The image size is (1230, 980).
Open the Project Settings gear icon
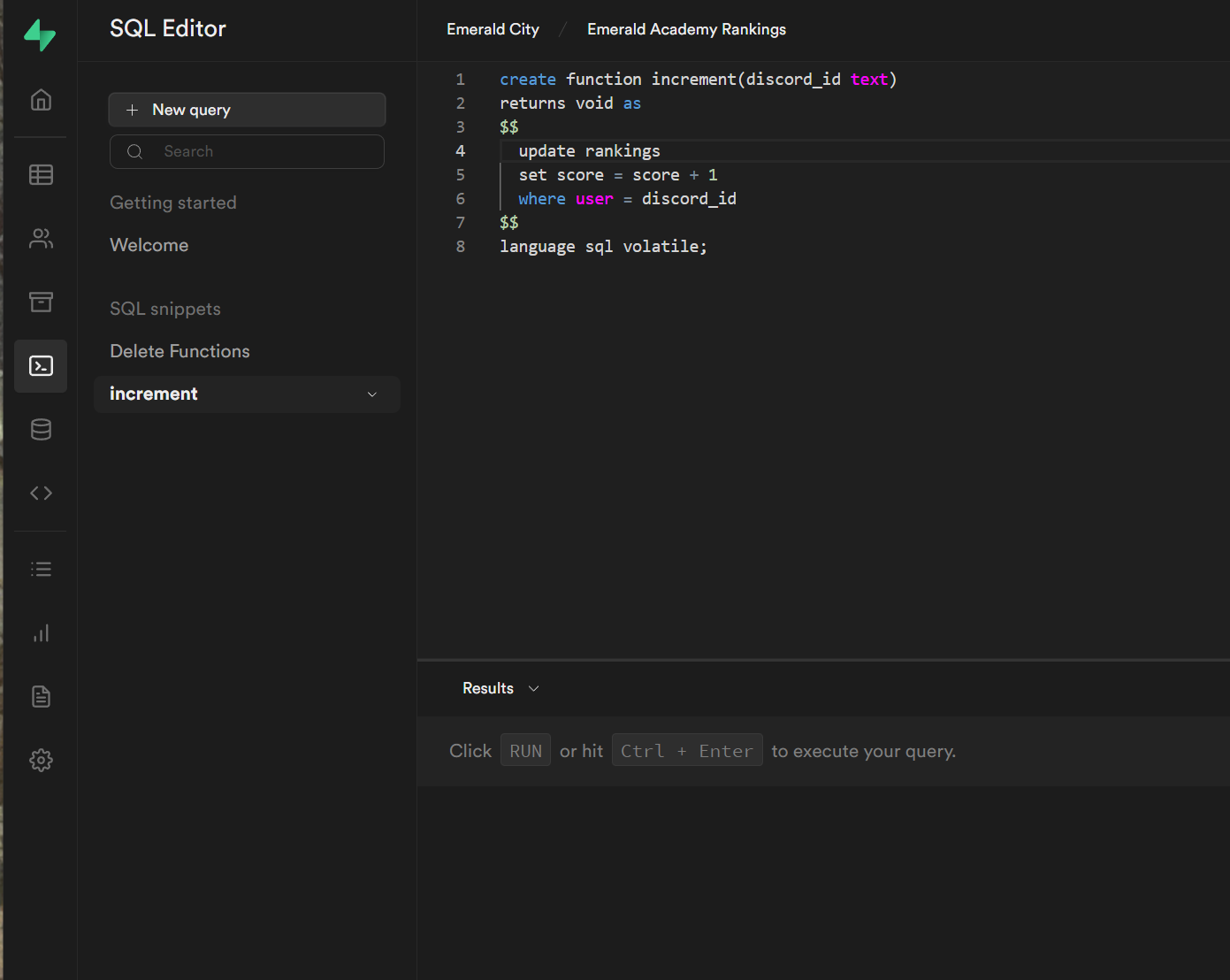click(41, 760)
